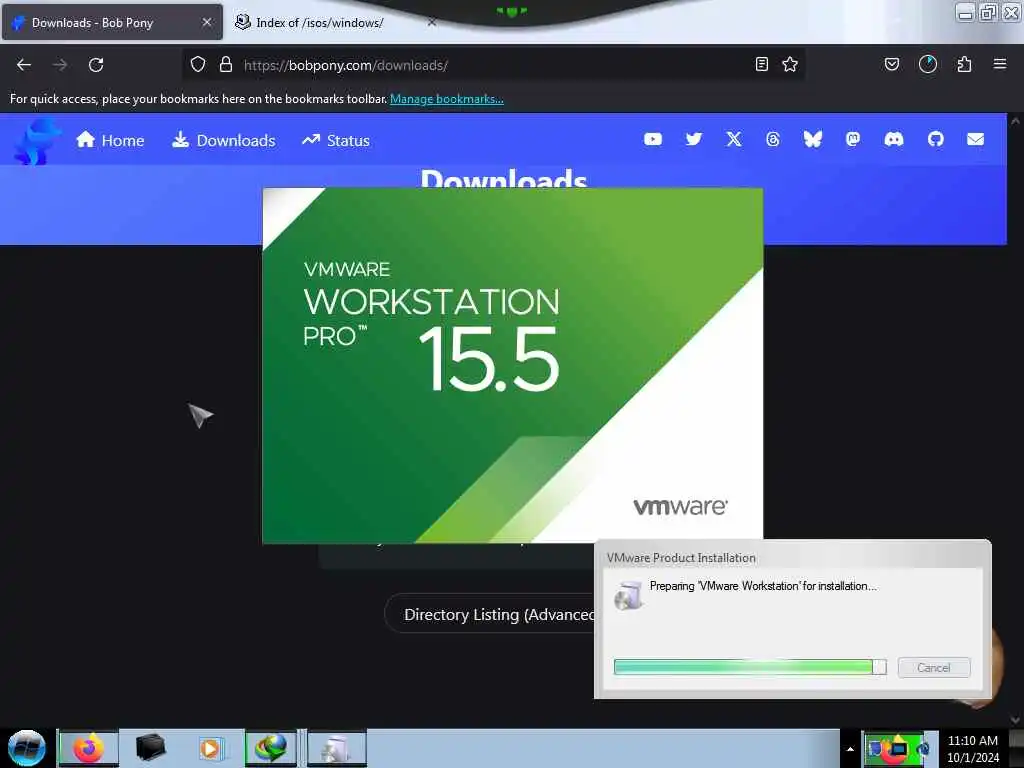Open the tracking protection shield
This screenshot has width=1024, height=768.
coord(198,65)
